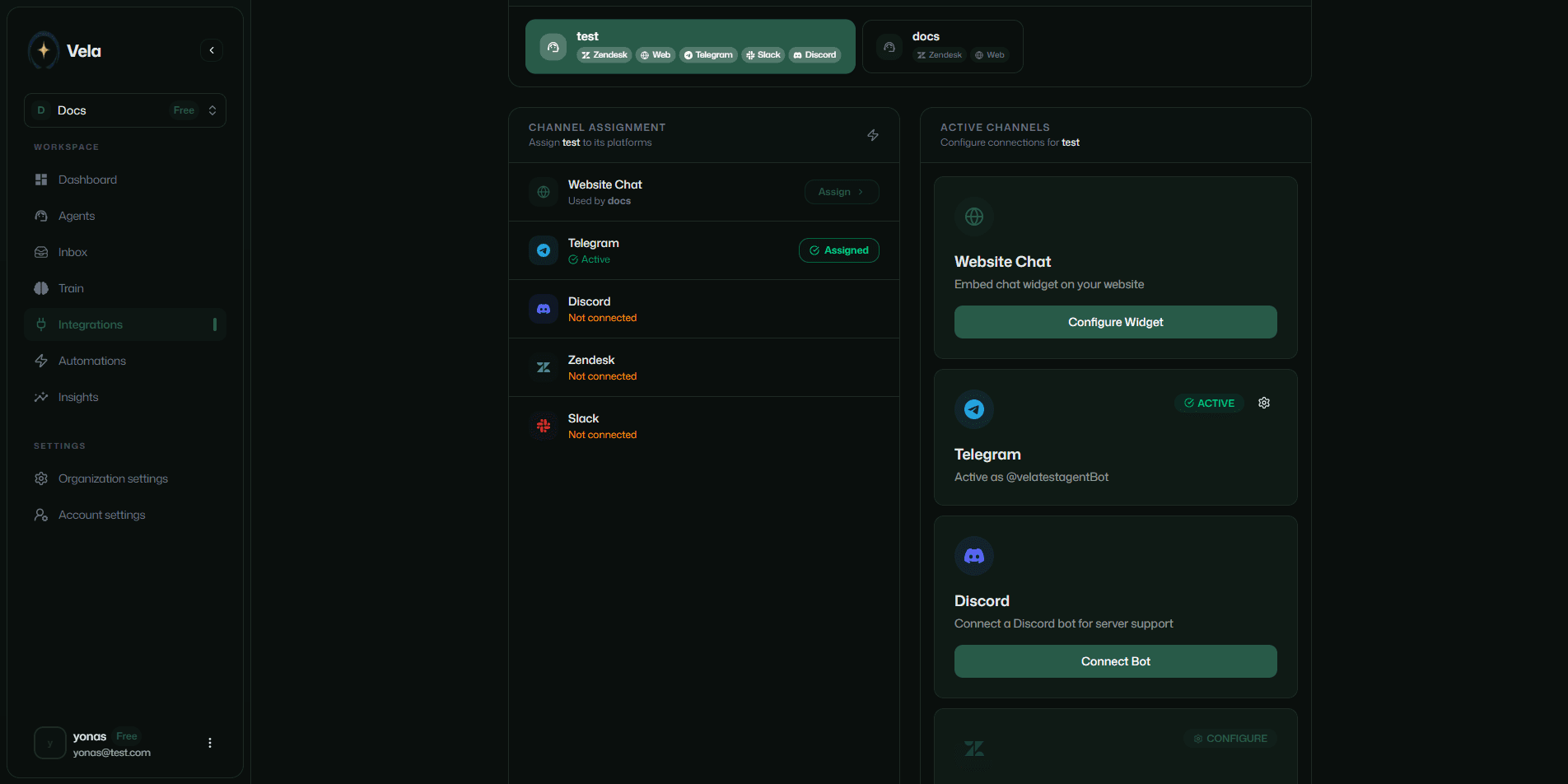Click the Zendesk tag on docs agent

point(940,55)
